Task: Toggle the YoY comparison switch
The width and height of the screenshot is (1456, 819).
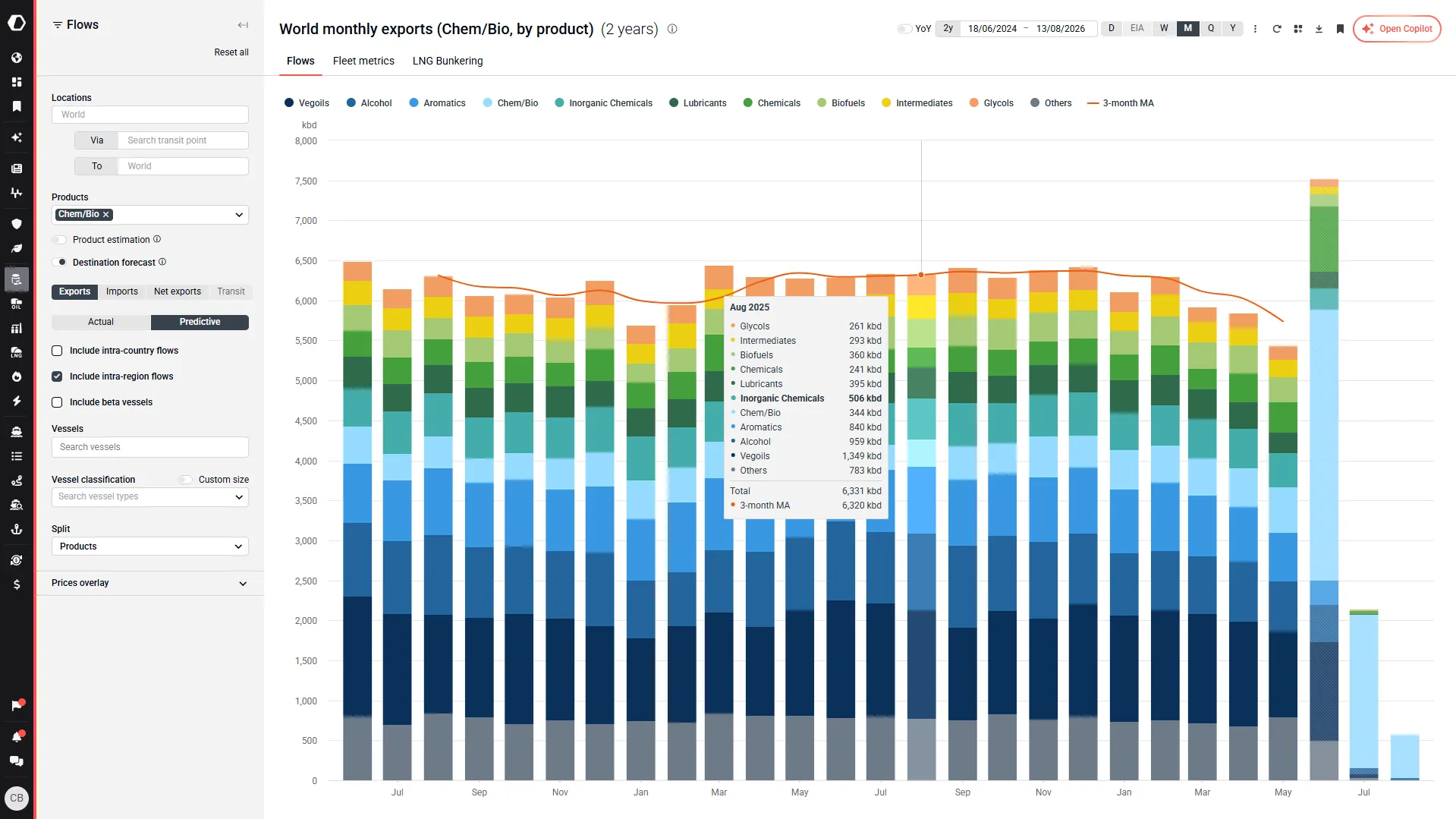Action: pyautogui.click(x=904, y=29)
